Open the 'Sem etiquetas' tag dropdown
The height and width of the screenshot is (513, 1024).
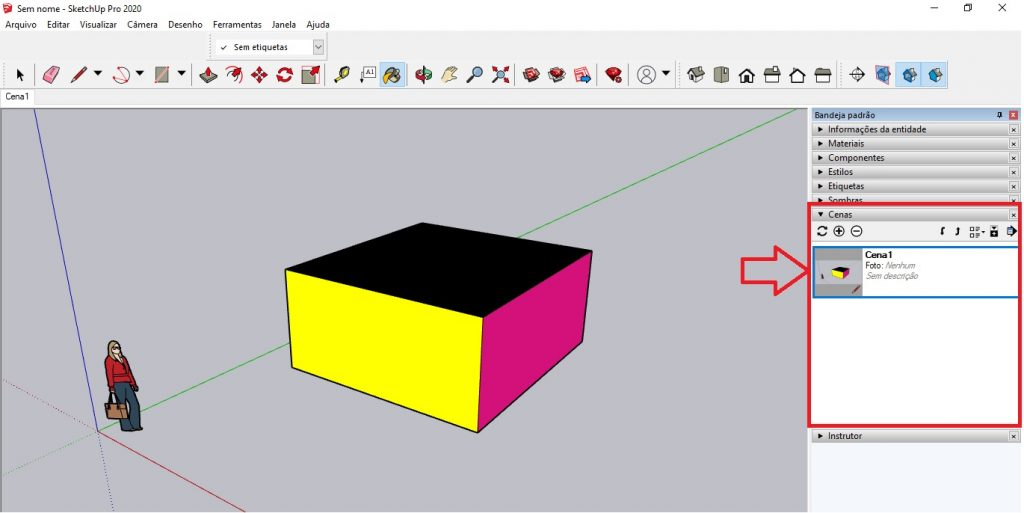point(318,47)
